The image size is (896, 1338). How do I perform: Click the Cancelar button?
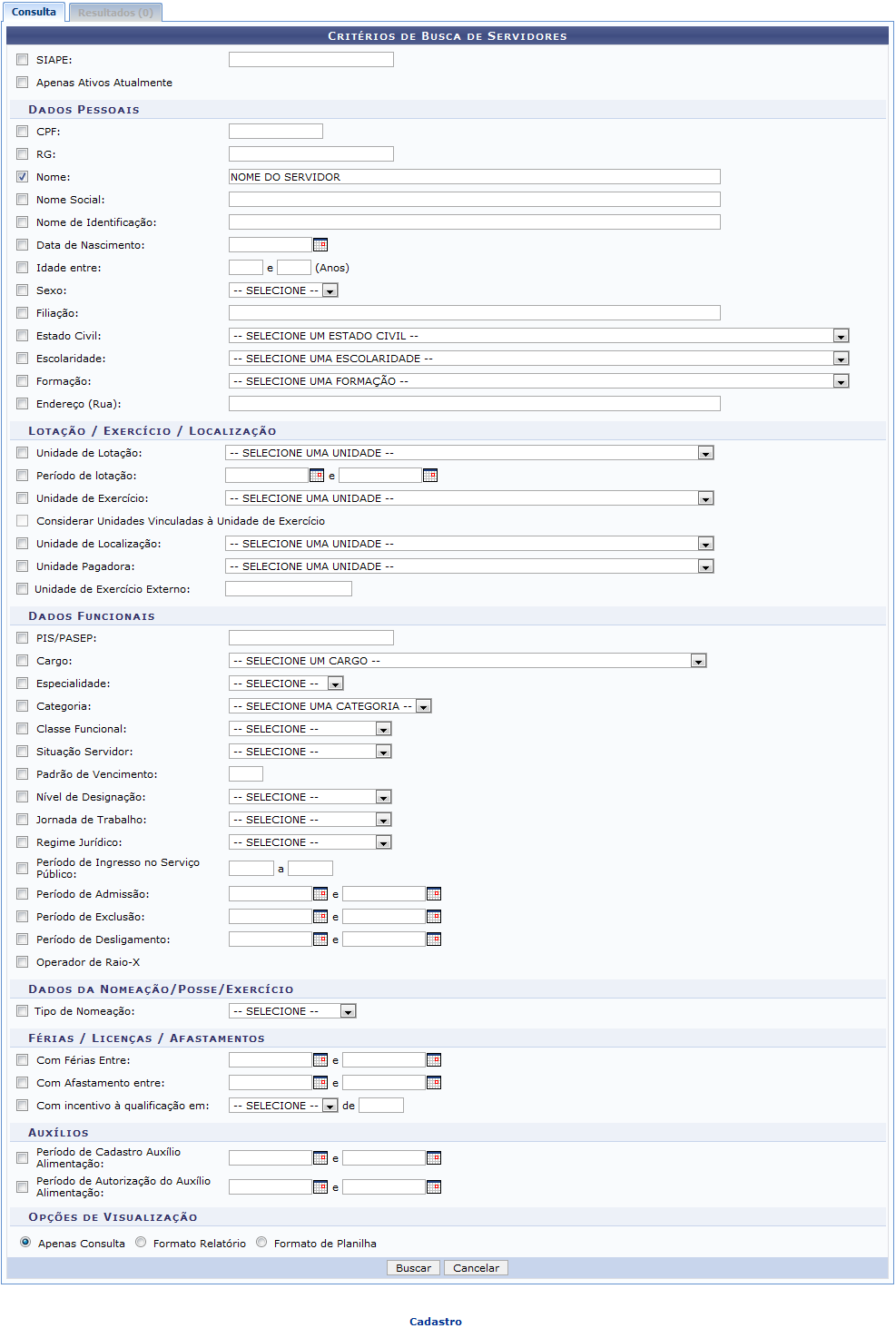click(476, 1268)
